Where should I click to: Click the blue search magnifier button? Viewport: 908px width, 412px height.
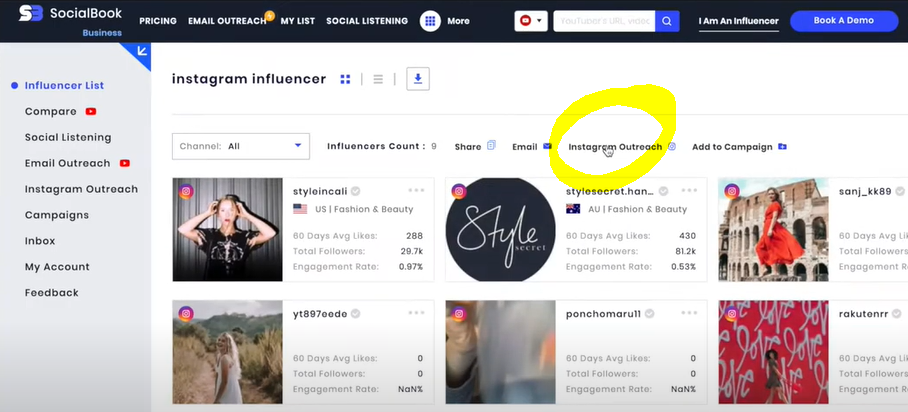click(667, 21)
